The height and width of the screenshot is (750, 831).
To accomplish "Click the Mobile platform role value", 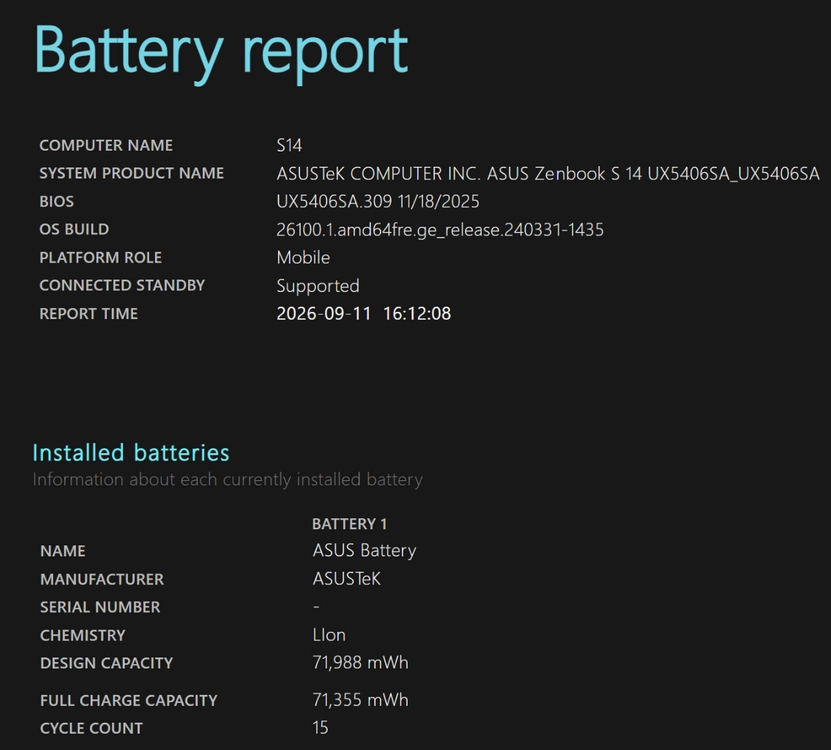I will coord(303,258).
